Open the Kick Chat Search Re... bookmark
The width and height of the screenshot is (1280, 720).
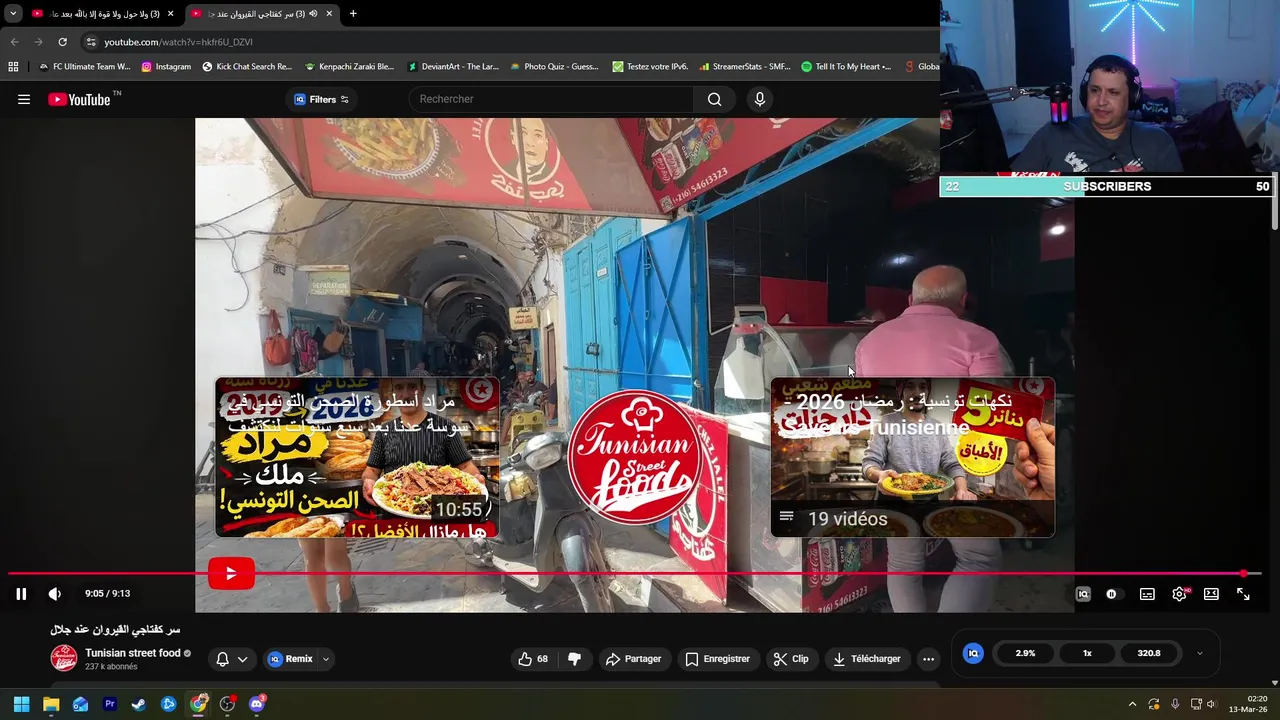[246, 67]
